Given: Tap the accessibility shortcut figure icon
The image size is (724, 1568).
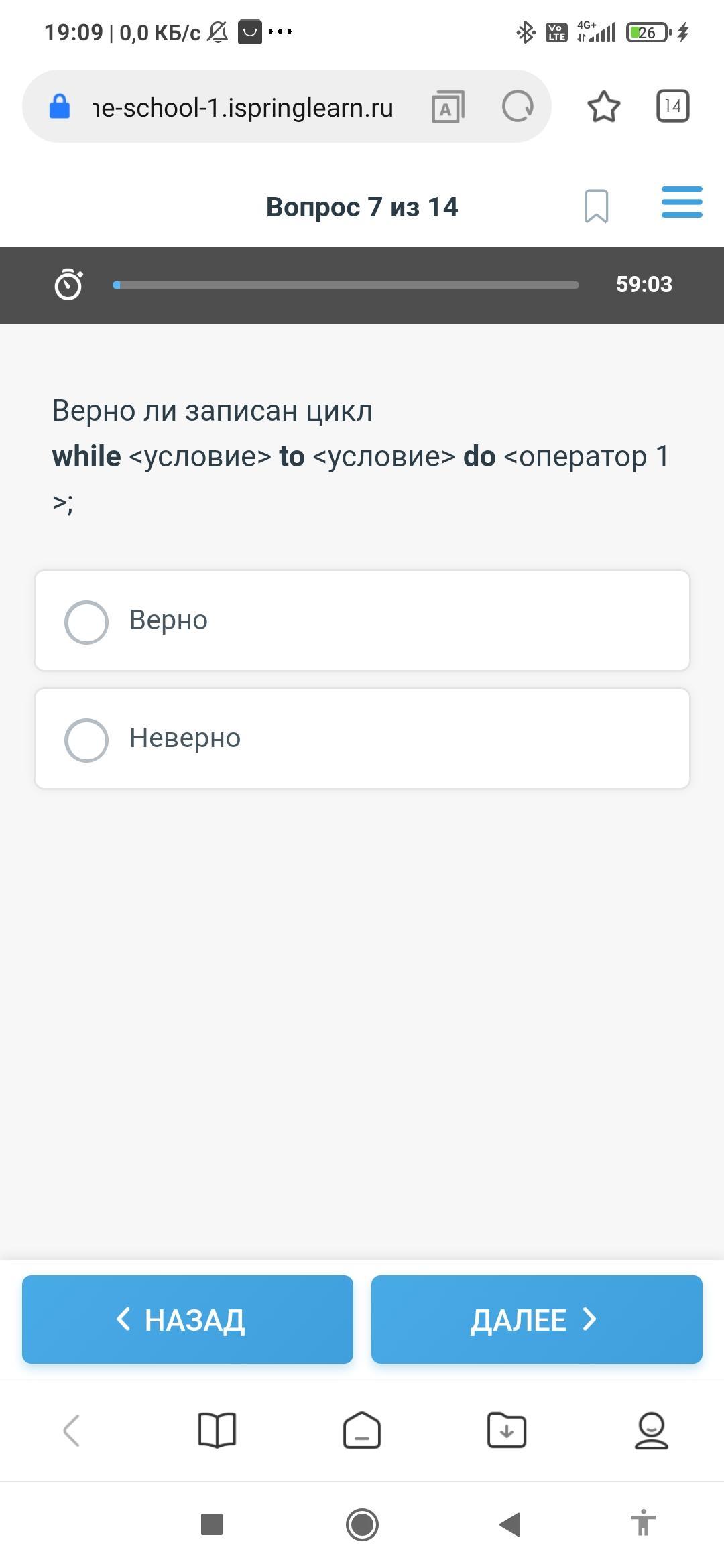Looking at the screenshot, I should (643, 1523).
